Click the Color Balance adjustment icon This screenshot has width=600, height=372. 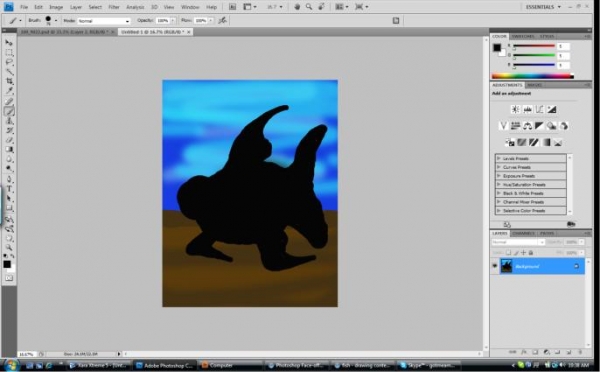(527, 126)
